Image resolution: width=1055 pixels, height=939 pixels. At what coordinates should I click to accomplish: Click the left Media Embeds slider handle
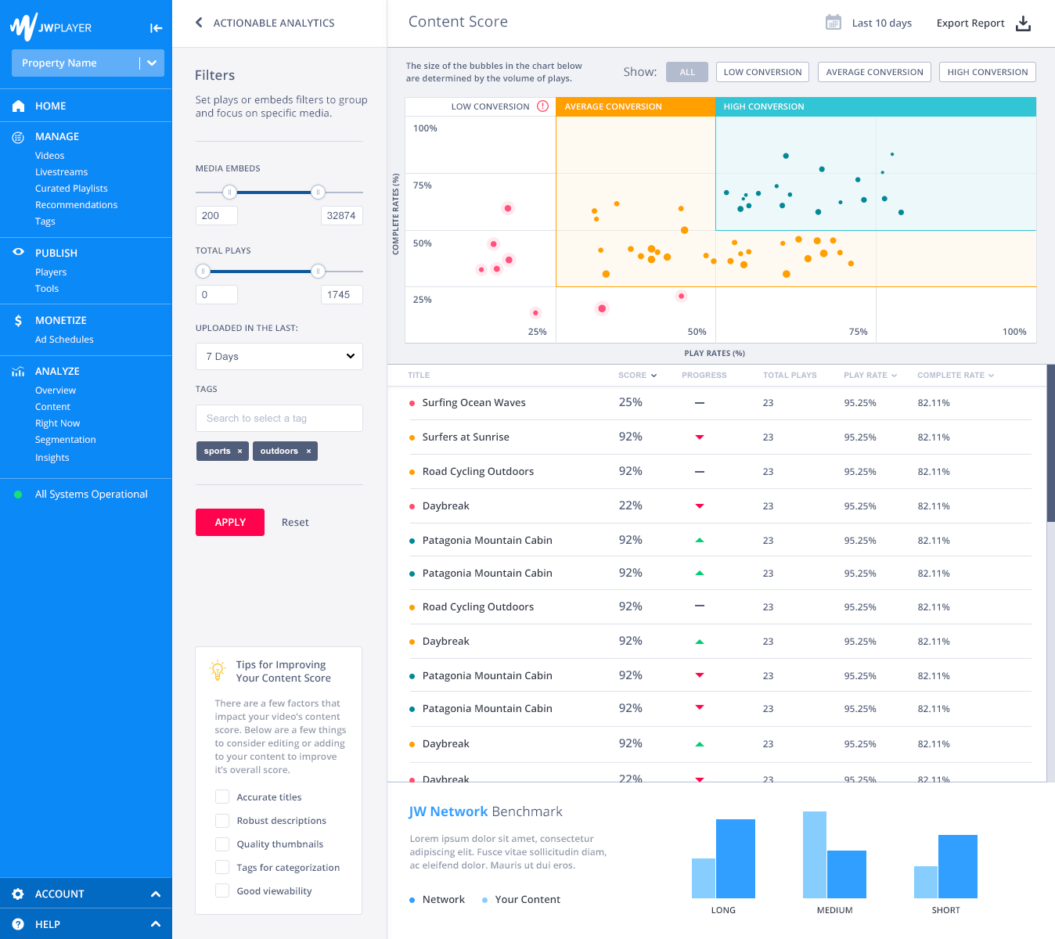pyautogui.click(x=229, y=192)
